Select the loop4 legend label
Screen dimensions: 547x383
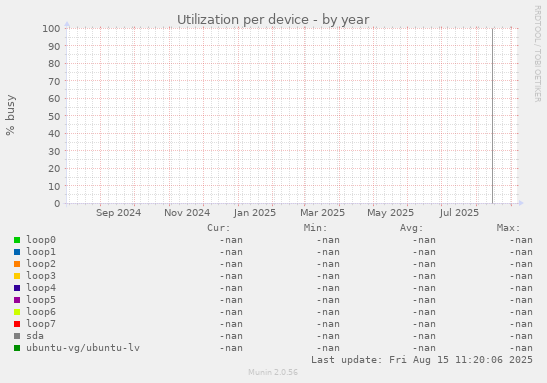click(x=41, y=288)
